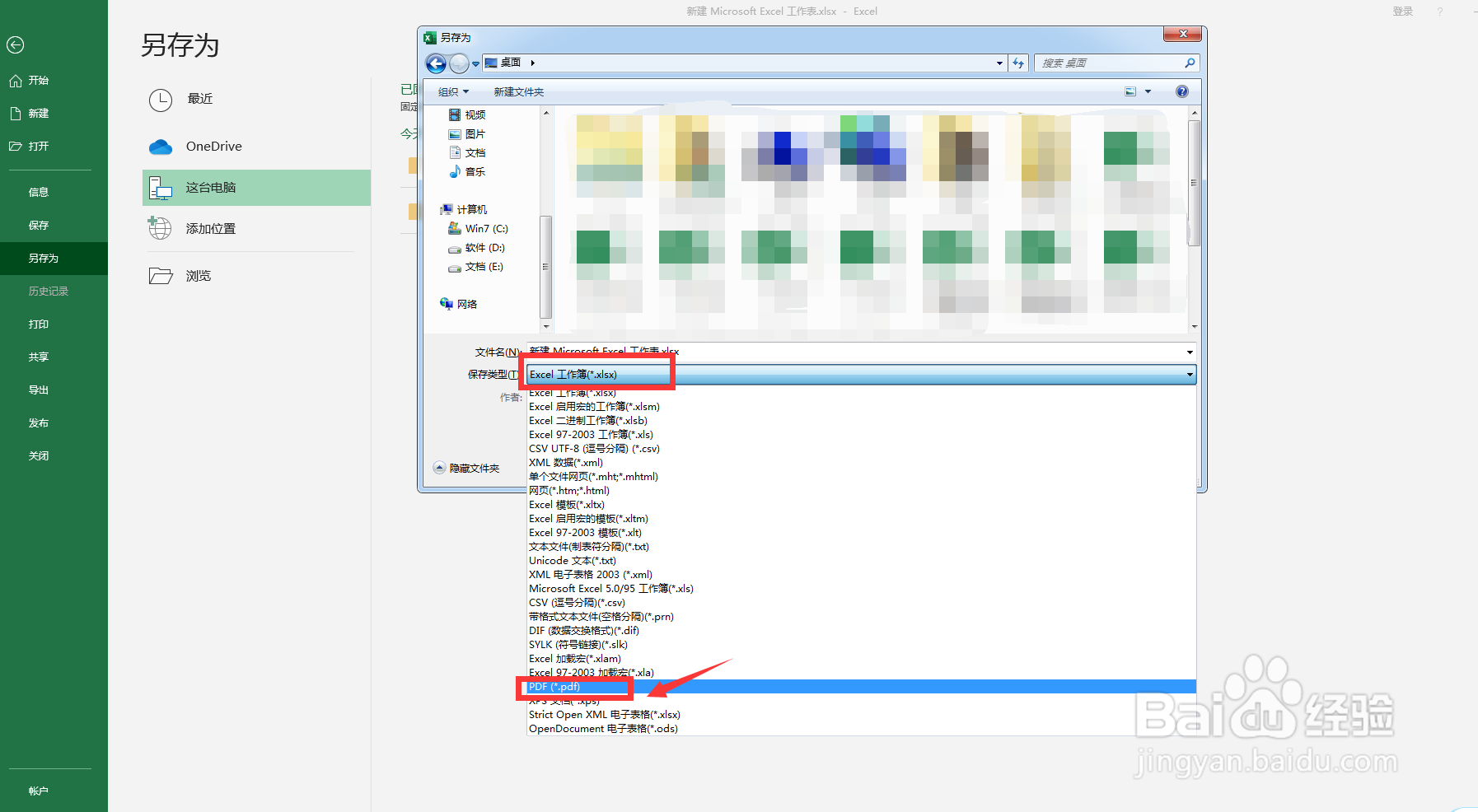Choose 这台电脑 as save location
Screen dimensions: 1478x812
pyautogui.click(x=256, y=188)
